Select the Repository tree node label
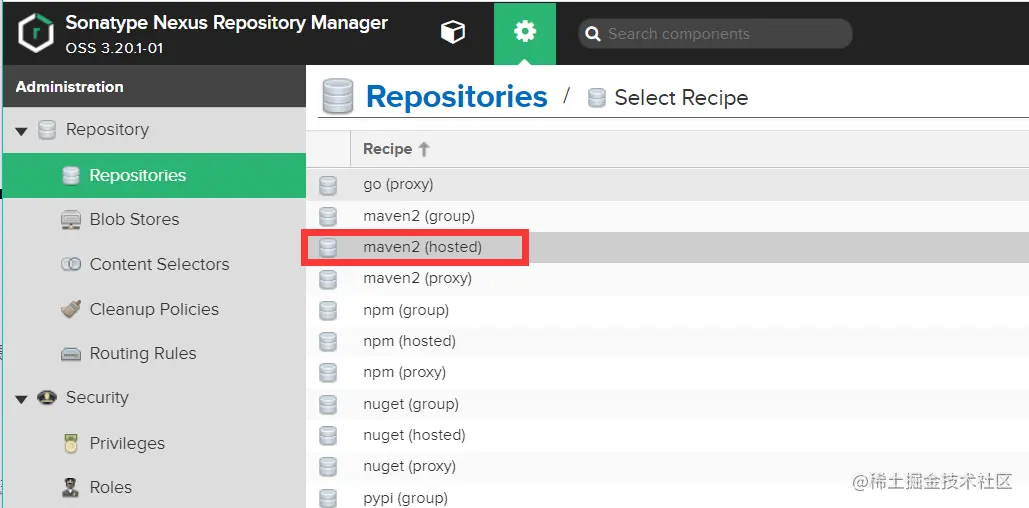This screenshot has width=1029, height=508. (107, 129)
